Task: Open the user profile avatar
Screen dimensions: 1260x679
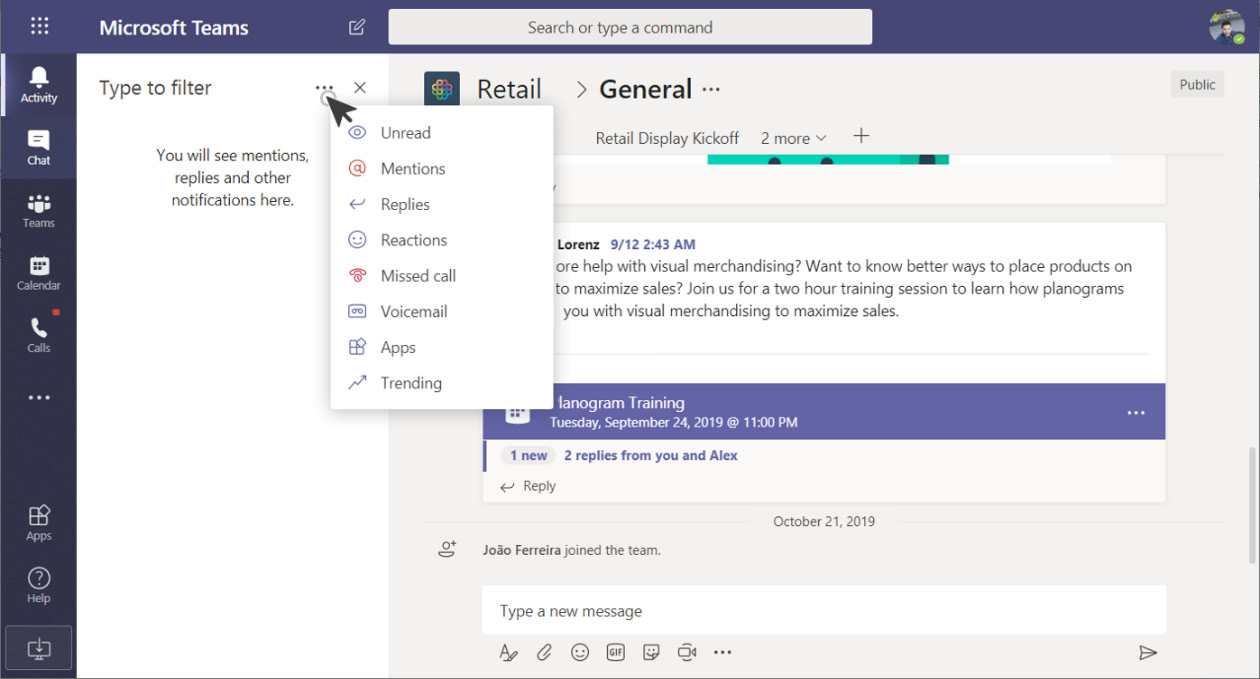Action: click(1226, 27)
